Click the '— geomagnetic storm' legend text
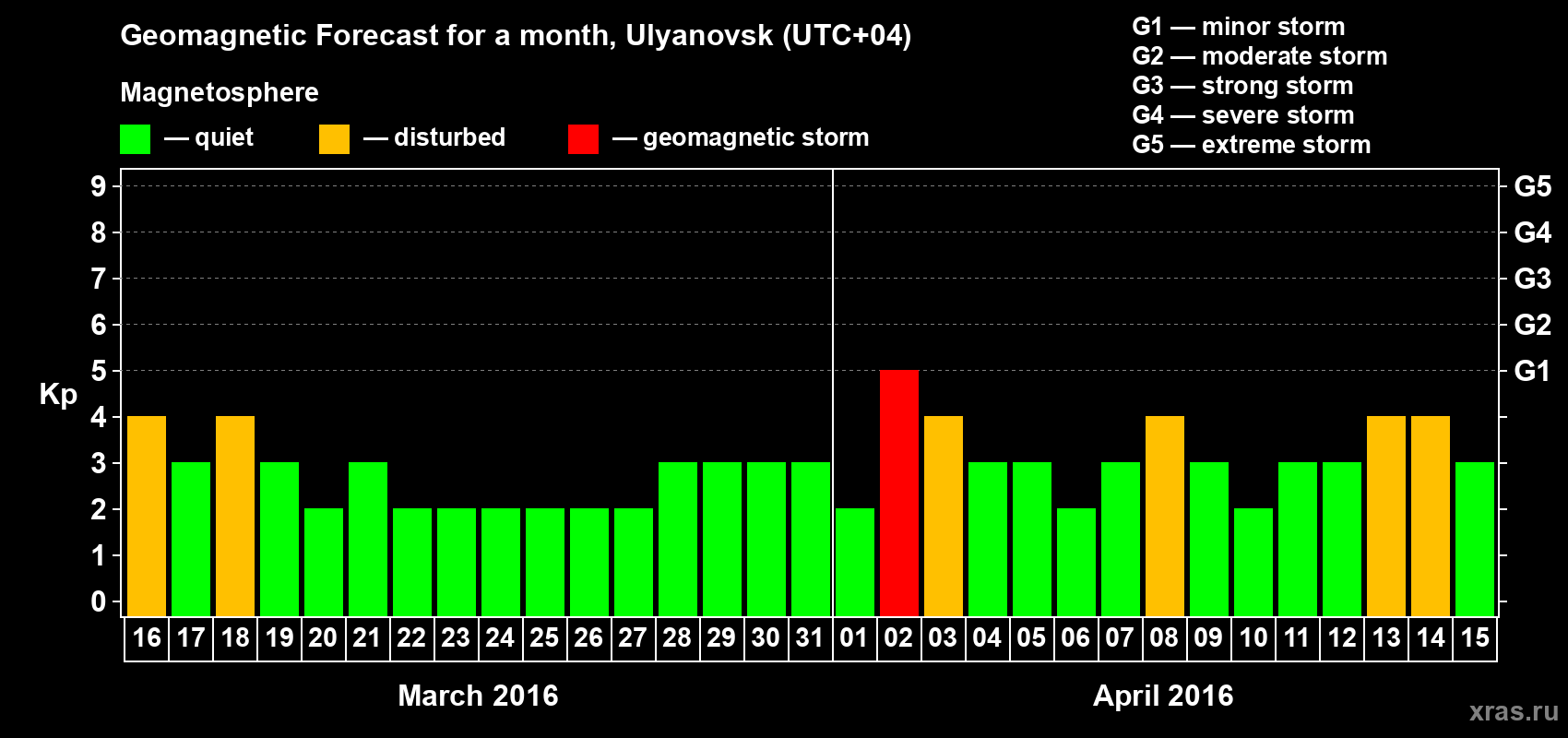Viewport: 1568px width, 738px height. click(x=741, y=138)
